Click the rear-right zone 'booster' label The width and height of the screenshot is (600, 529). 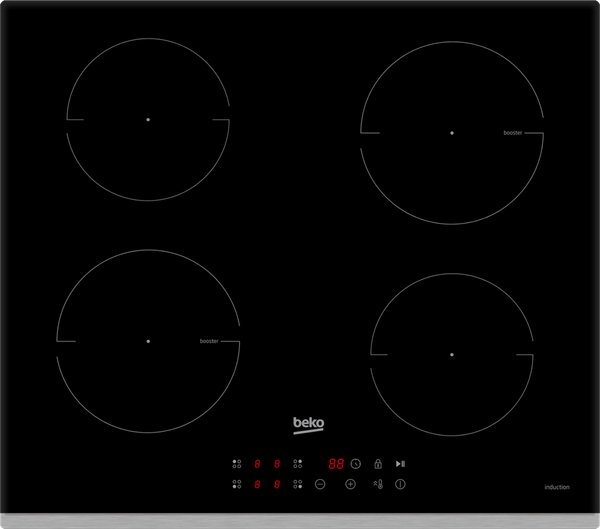512,132
